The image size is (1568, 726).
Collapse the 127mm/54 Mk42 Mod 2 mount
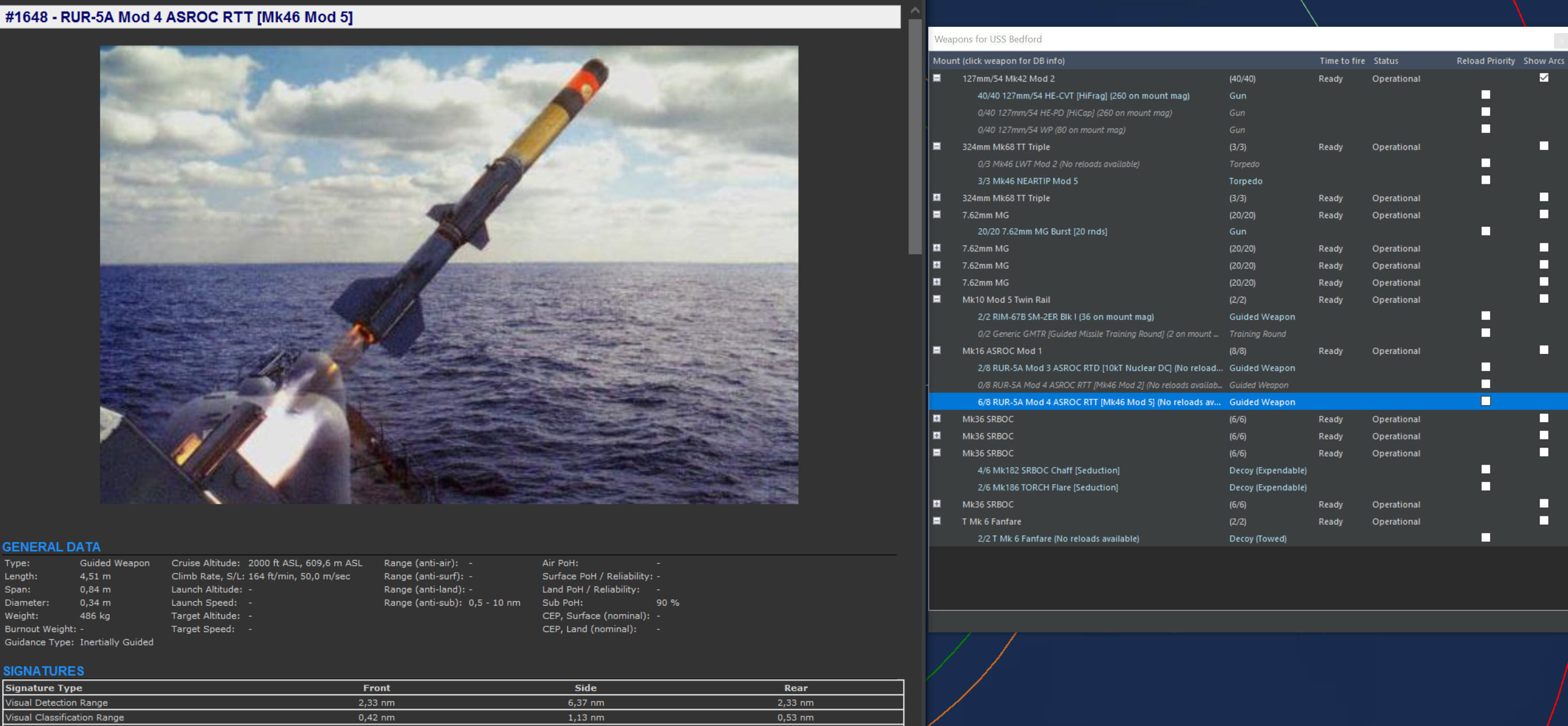click(937, 78)
